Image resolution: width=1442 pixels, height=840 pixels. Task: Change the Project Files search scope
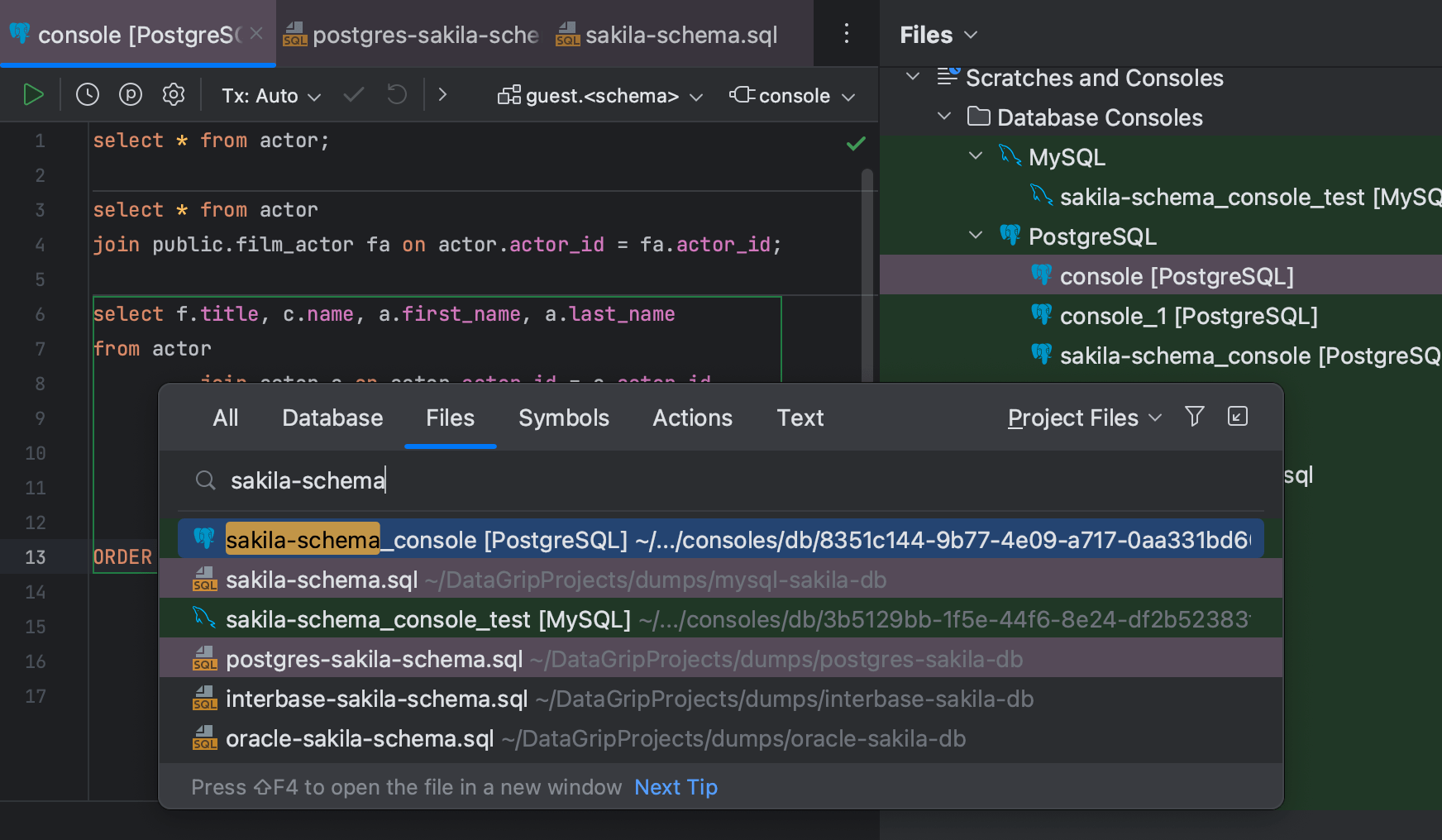click(1083, 418)
